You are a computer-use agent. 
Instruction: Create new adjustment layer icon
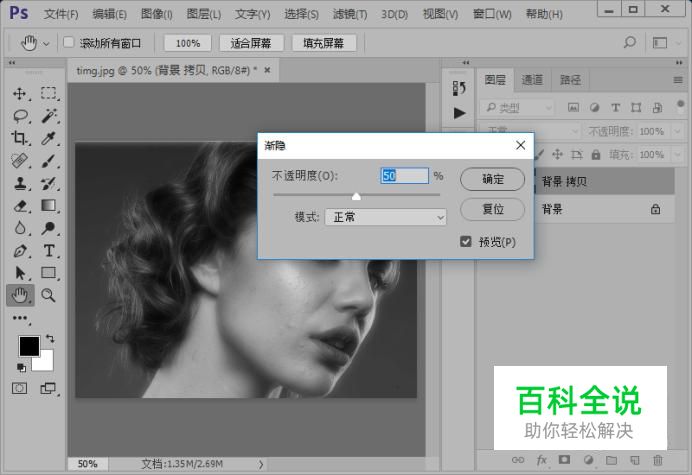coord(588,460)
